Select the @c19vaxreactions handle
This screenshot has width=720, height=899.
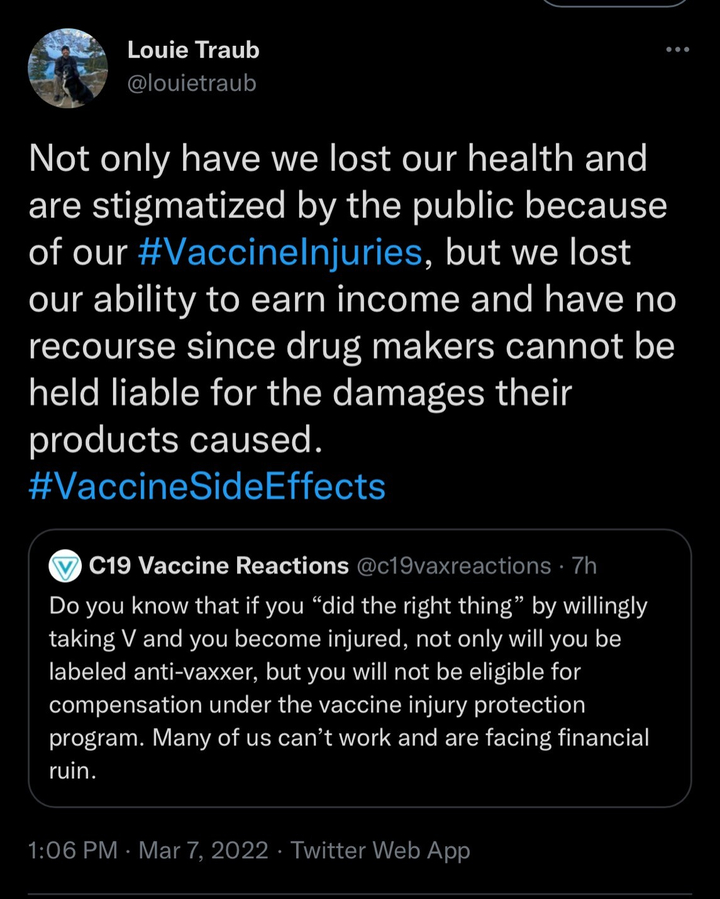(x=454, y=566)
